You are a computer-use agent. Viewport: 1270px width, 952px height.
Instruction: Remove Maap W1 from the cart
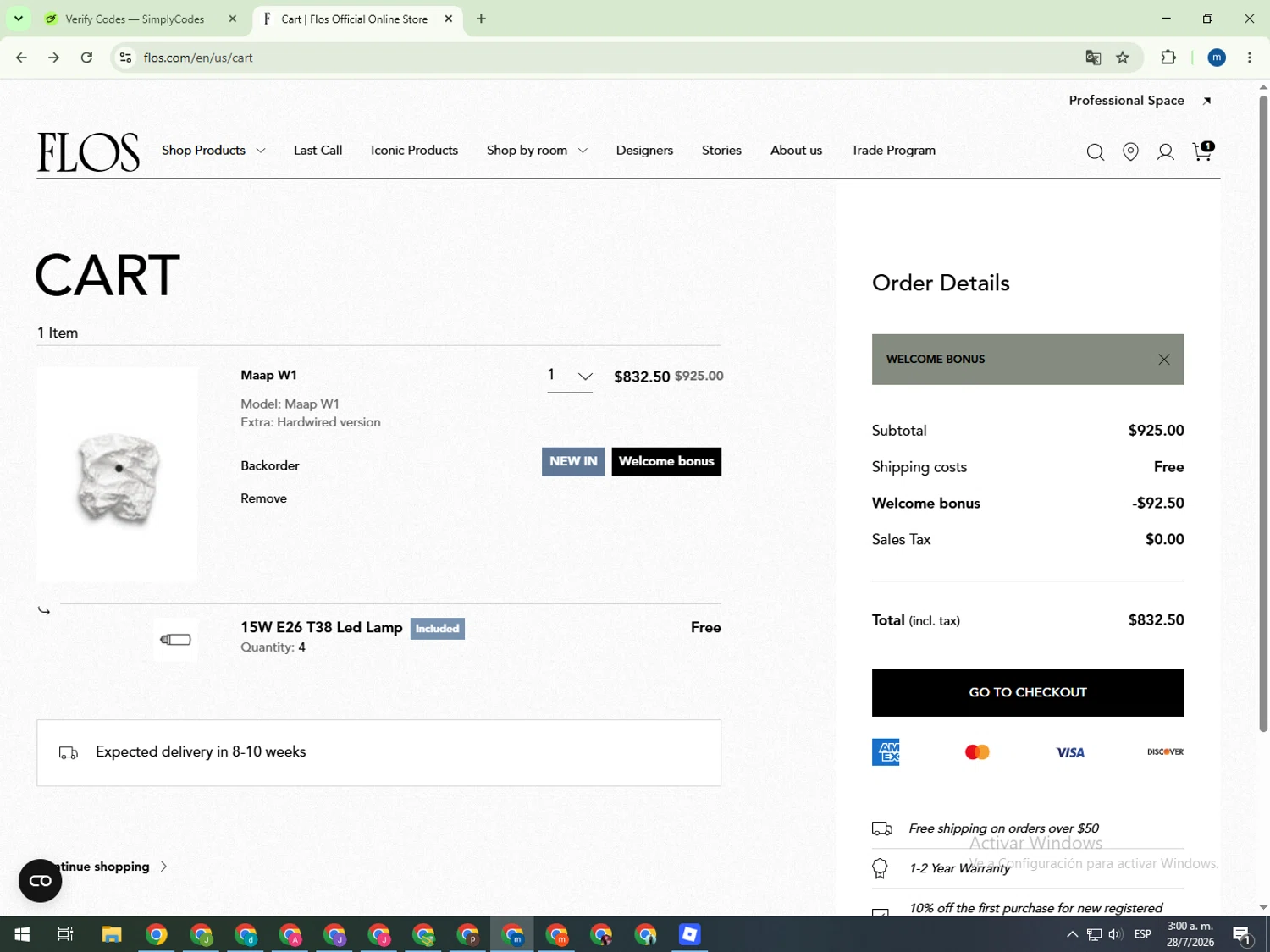point(263,498)
